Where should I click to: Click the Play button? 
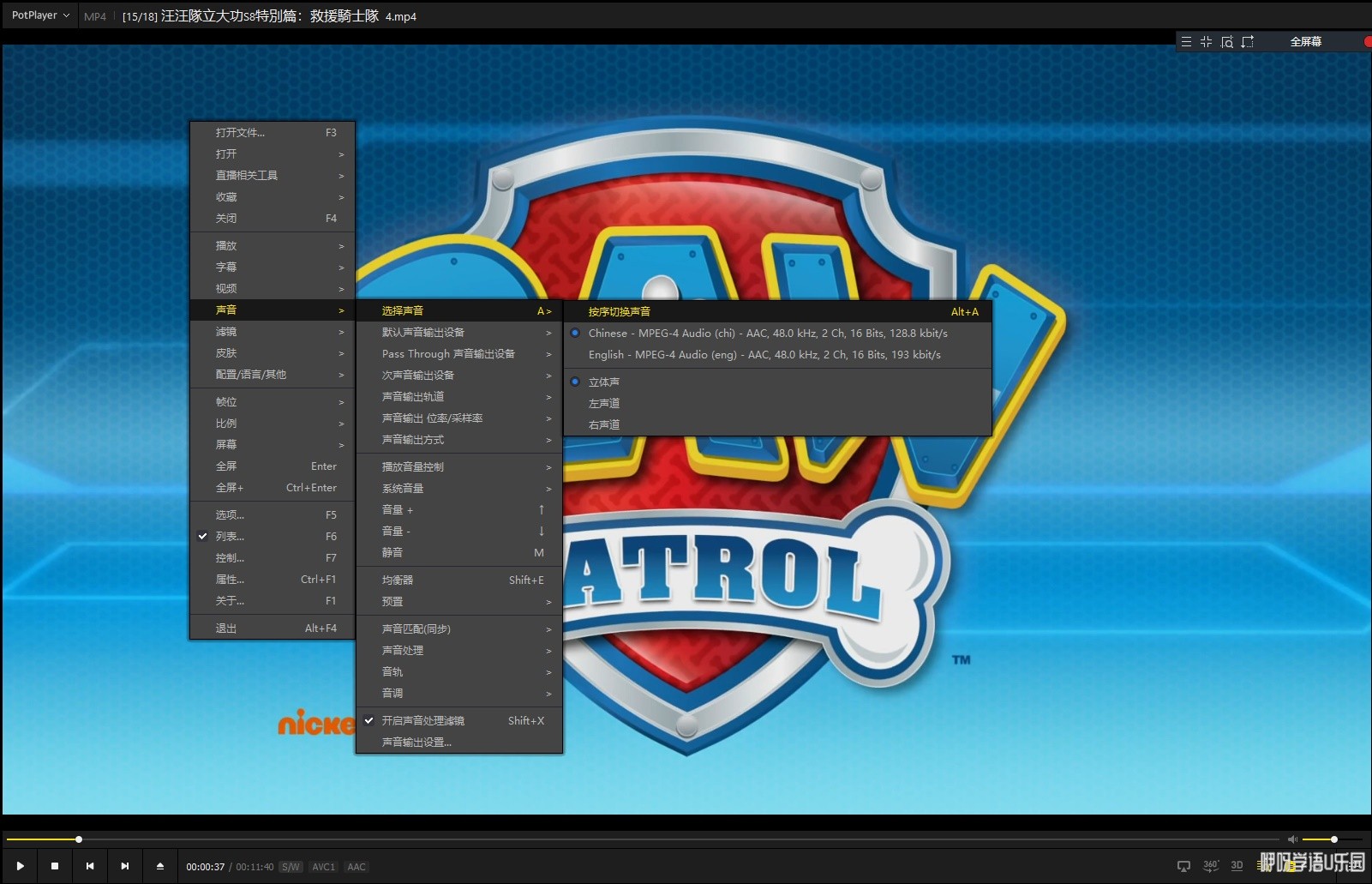[20, 866]
